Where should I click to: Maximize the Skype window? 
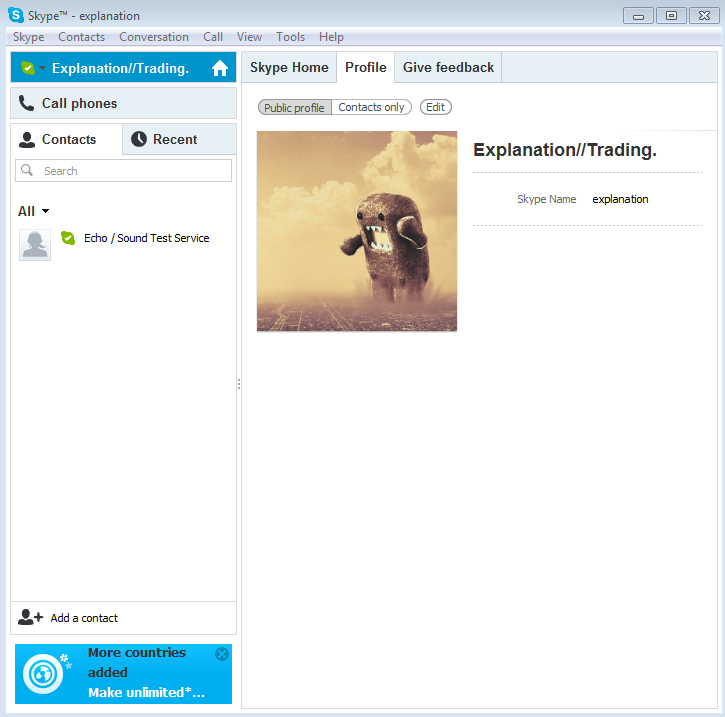[x=671, y=16]
